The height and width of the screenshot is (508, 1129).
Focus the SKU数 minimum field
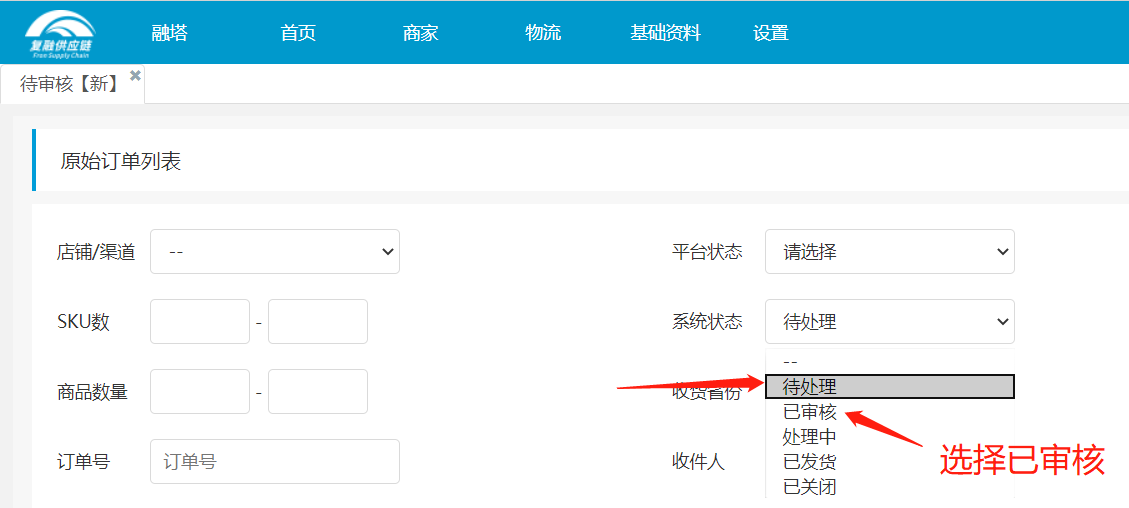click(x=200, y=322)
